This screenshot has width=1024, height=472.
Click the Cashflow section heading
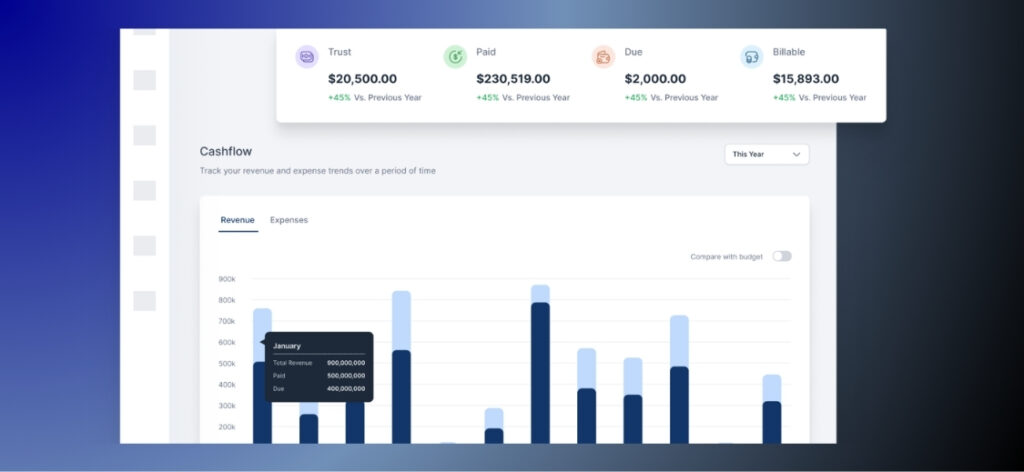click(226, 151)
